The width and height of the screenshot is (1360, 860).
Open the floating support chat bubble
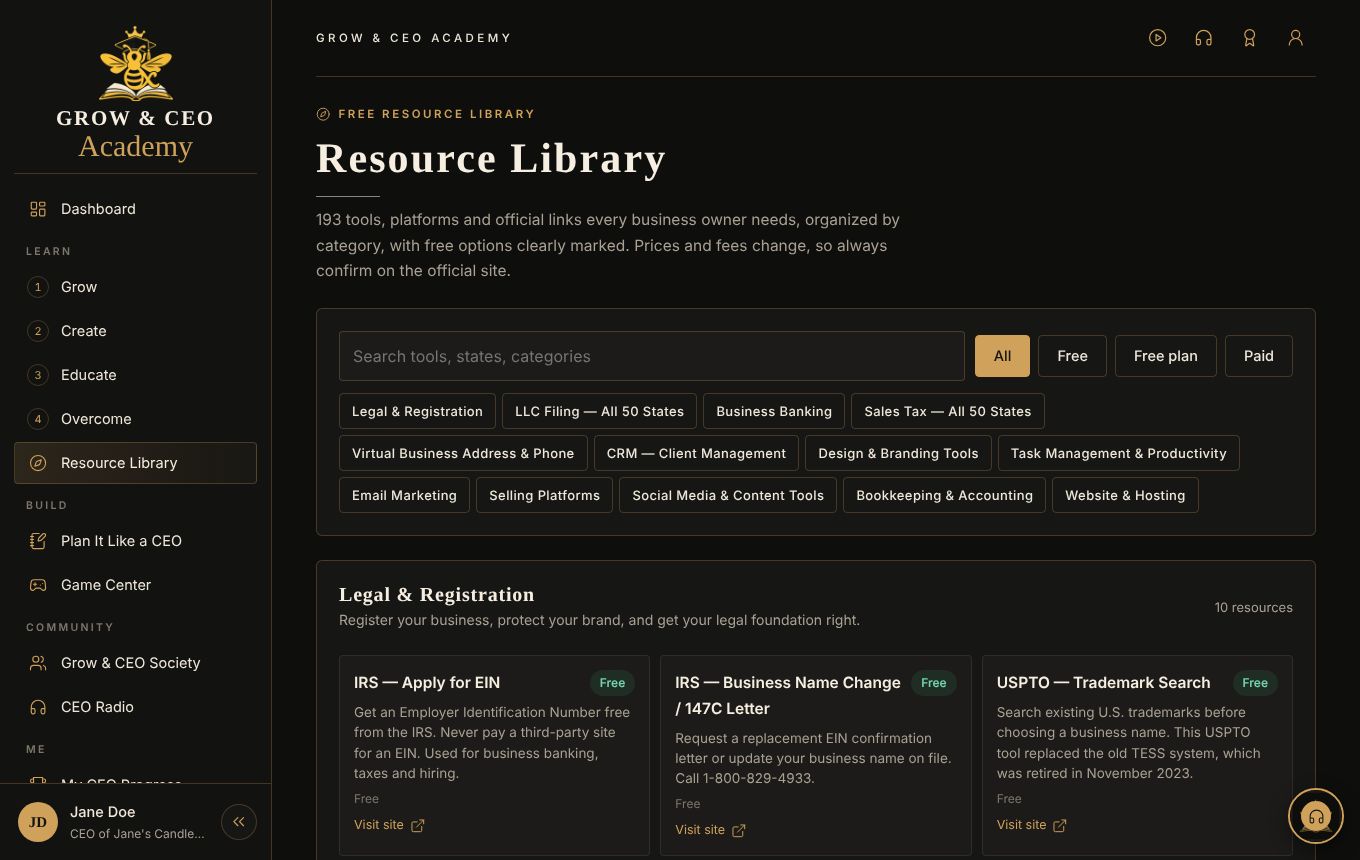coord(1315,816)
